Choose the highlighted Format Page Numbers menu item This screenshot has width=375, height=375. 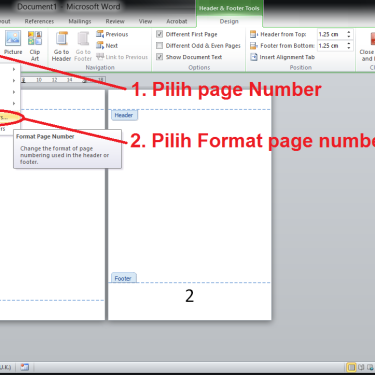pos(10,118)
